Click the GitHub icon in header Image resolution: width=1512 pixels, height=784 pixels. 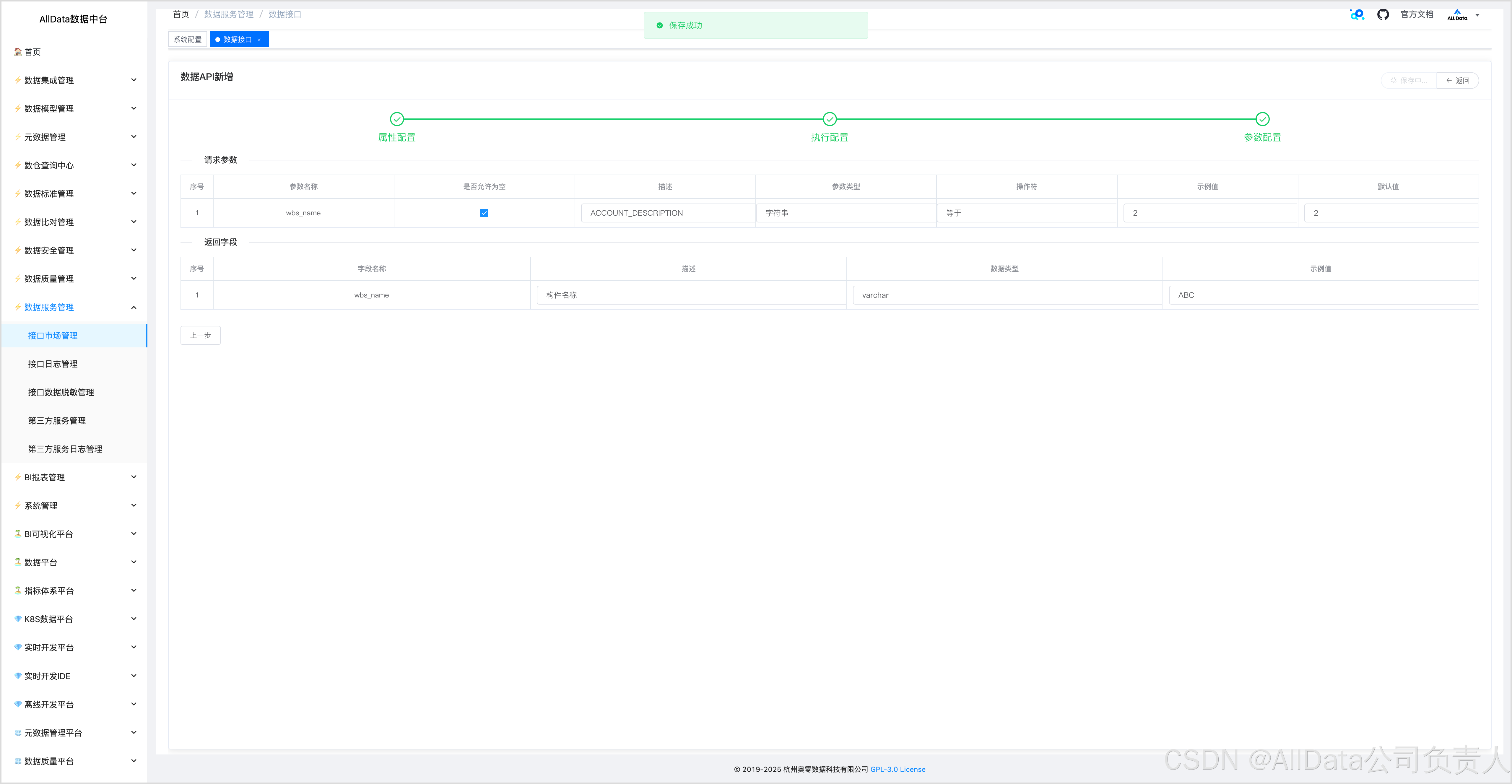[x=1383, y=15]
